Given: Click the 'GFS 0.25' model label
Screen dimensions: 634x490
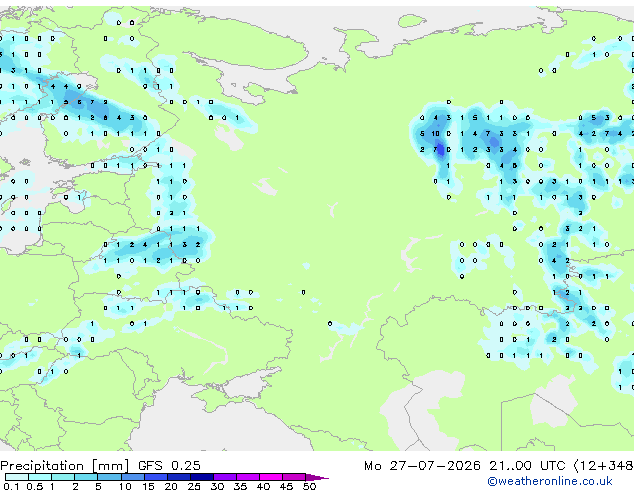Looking at the screenshot, I should pos(169,466).
